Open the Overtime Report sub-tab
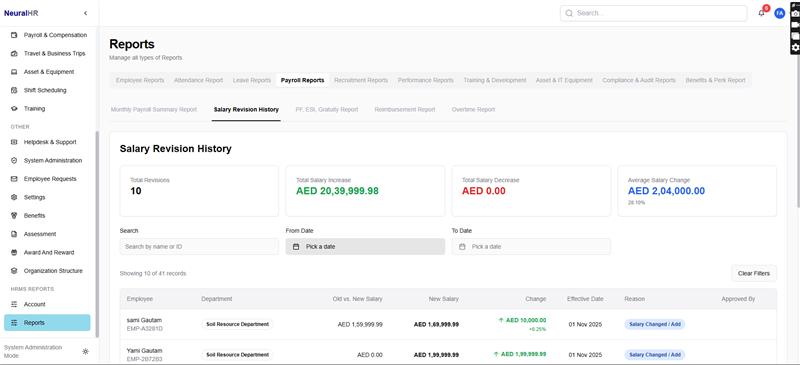 click(473, 110)
